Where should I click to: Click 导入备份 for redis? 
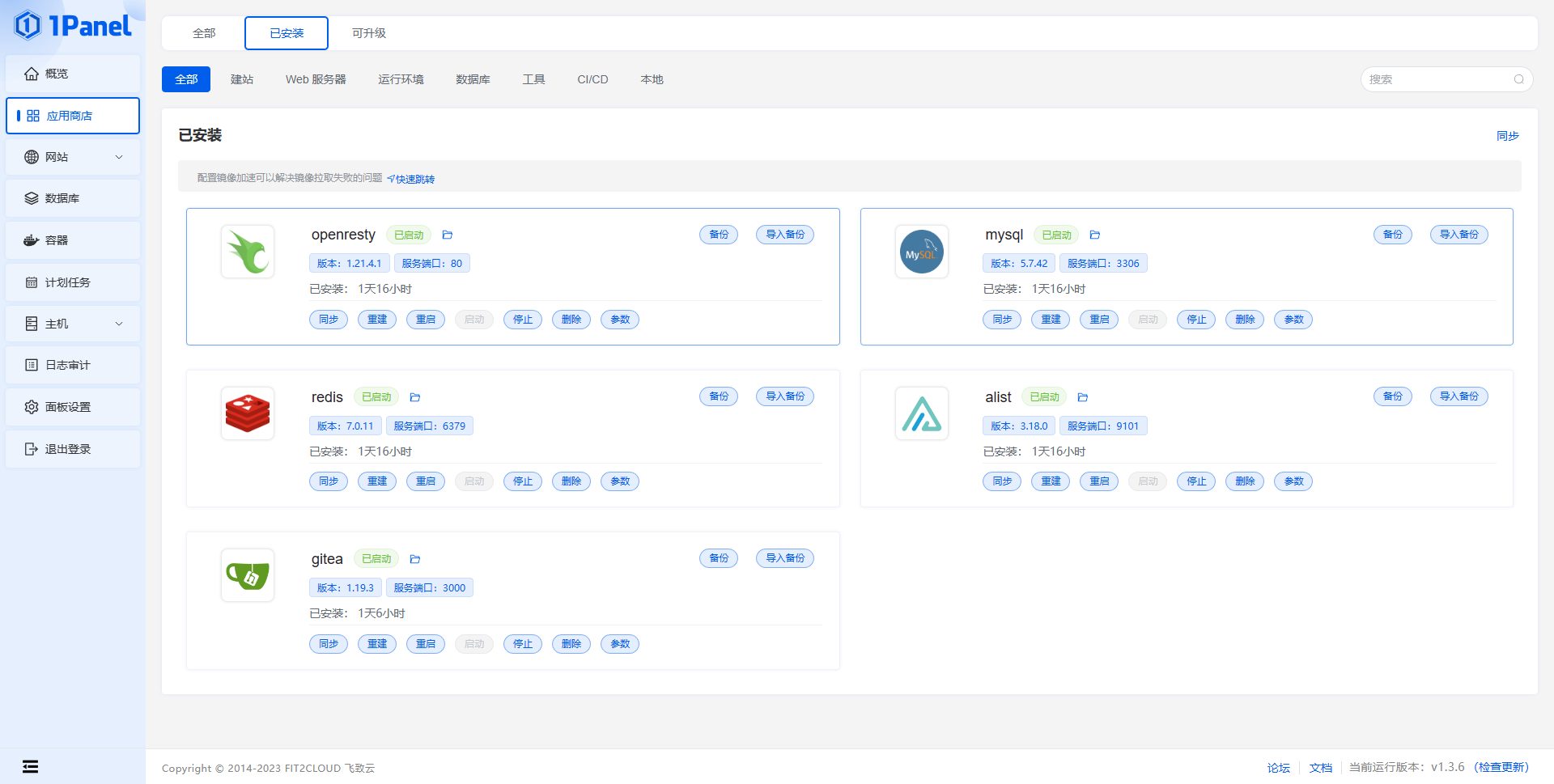[x=785, y=396]
